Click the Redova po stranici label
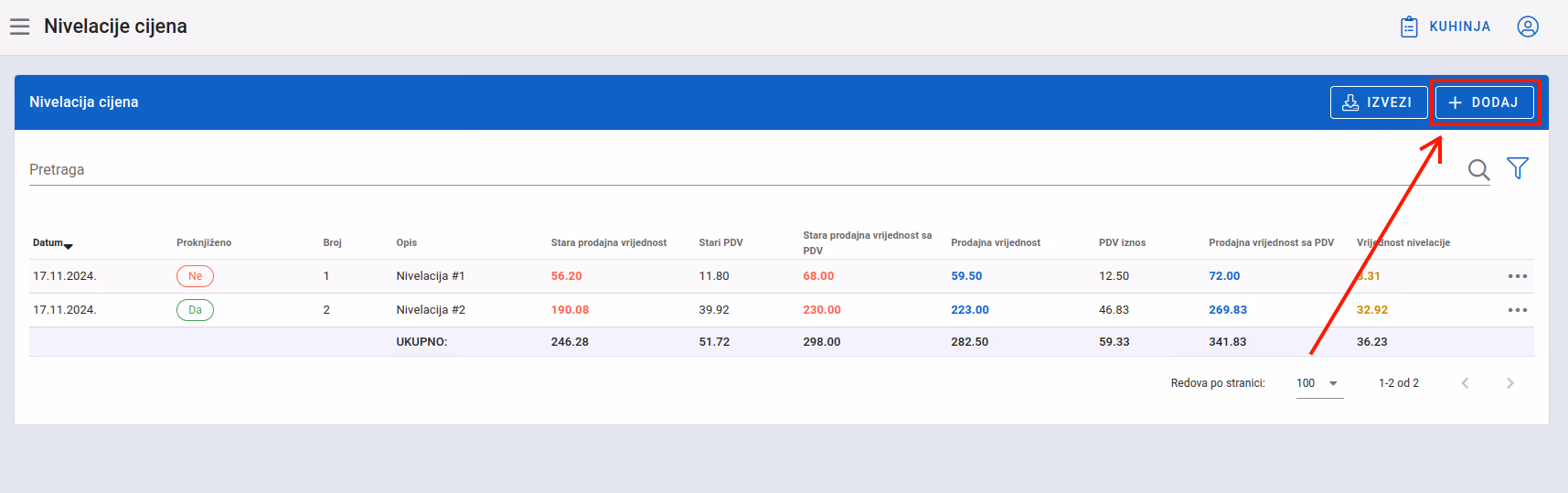The image size is (1568, 493). [1218, 383]
